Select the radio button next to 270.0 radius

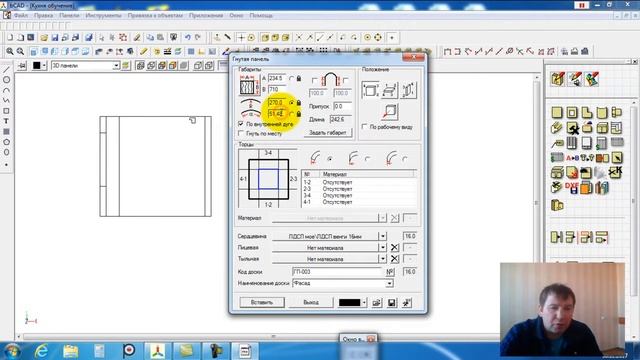pos(291,103)
